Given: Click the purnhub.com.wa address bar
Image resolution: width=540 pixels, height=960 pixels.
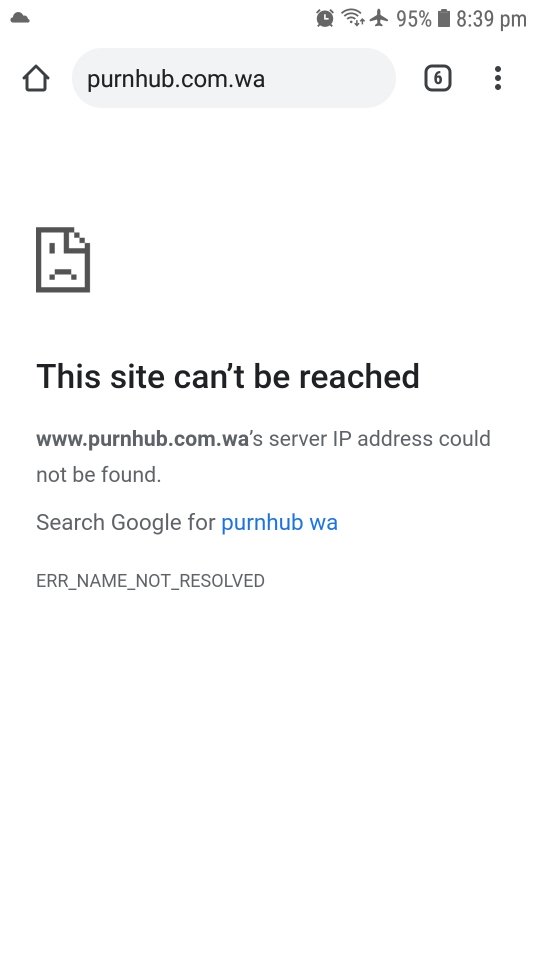Looking at the screenshot, I should [x=234, y=78].
